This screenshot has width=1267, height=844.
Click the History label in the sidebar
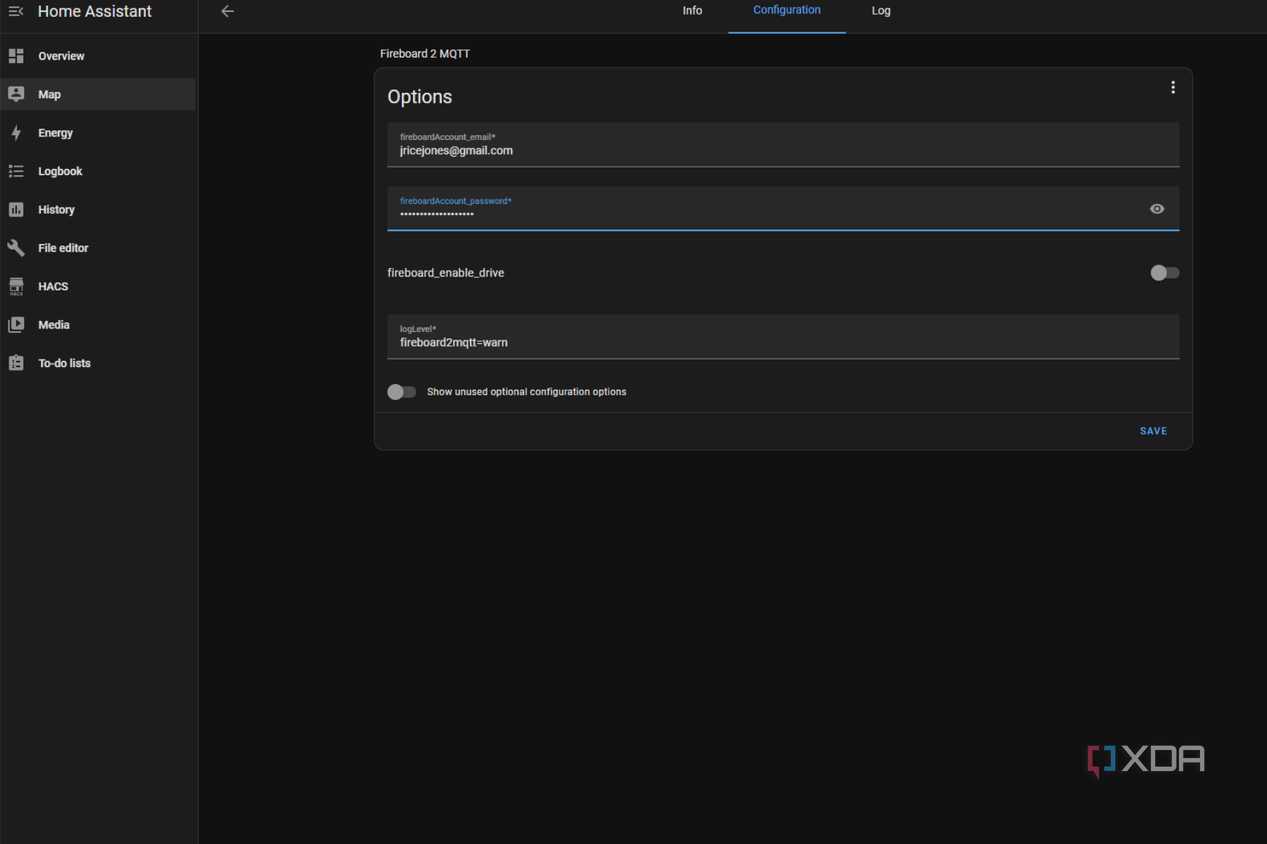(56, 210)
